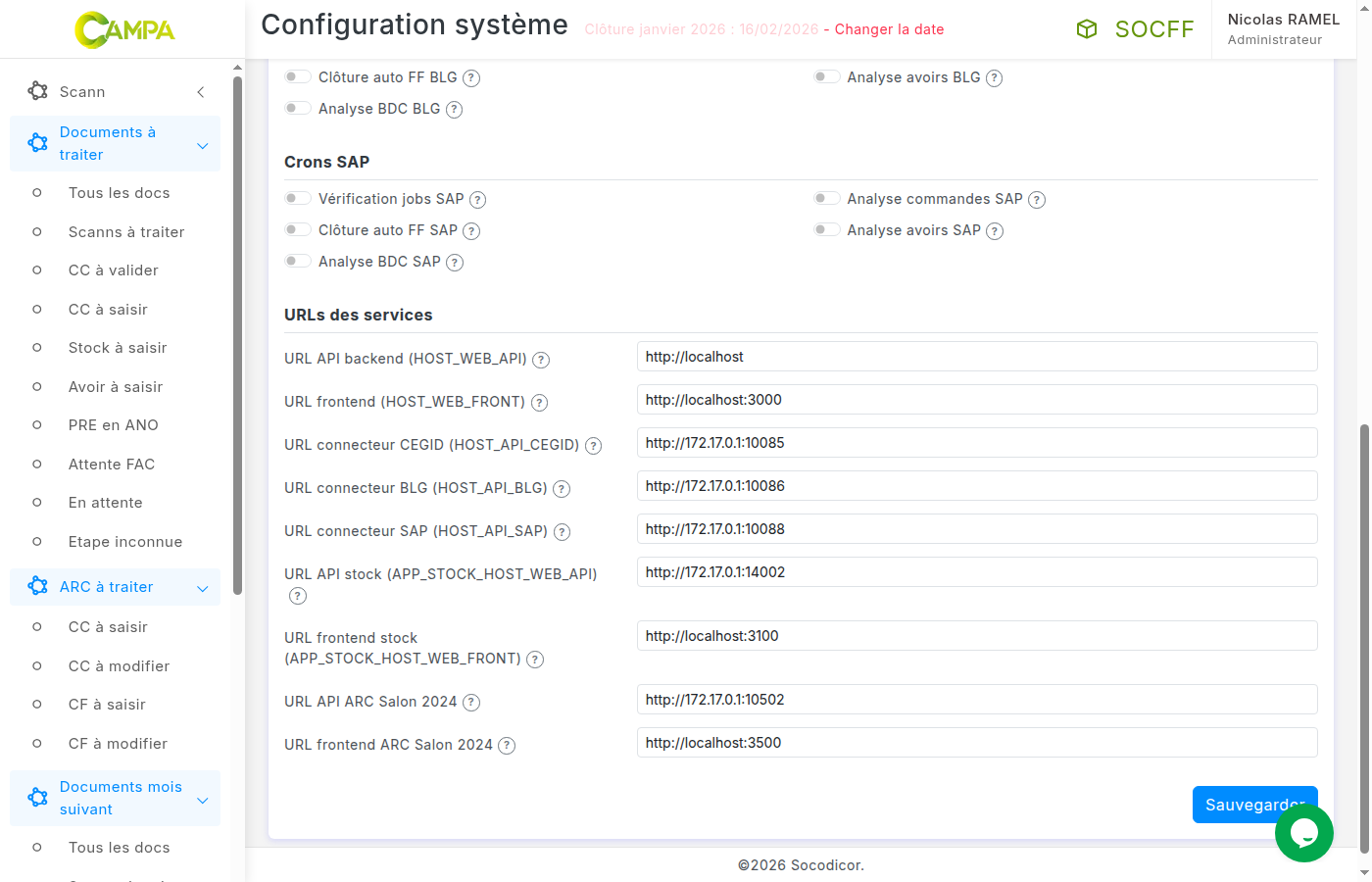
Task: Collapse Documents mois suivant chevron
Action: [203, 801]
